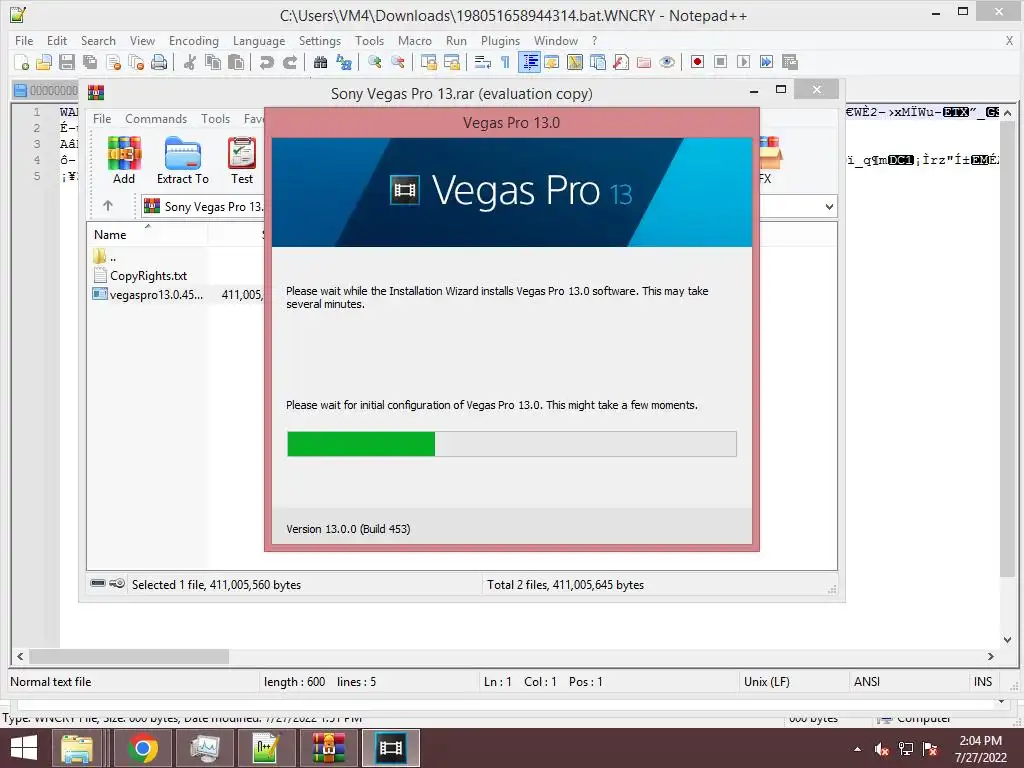Click the Notepad++ horizontal scrollbar thumb

[x=129, y=656]
